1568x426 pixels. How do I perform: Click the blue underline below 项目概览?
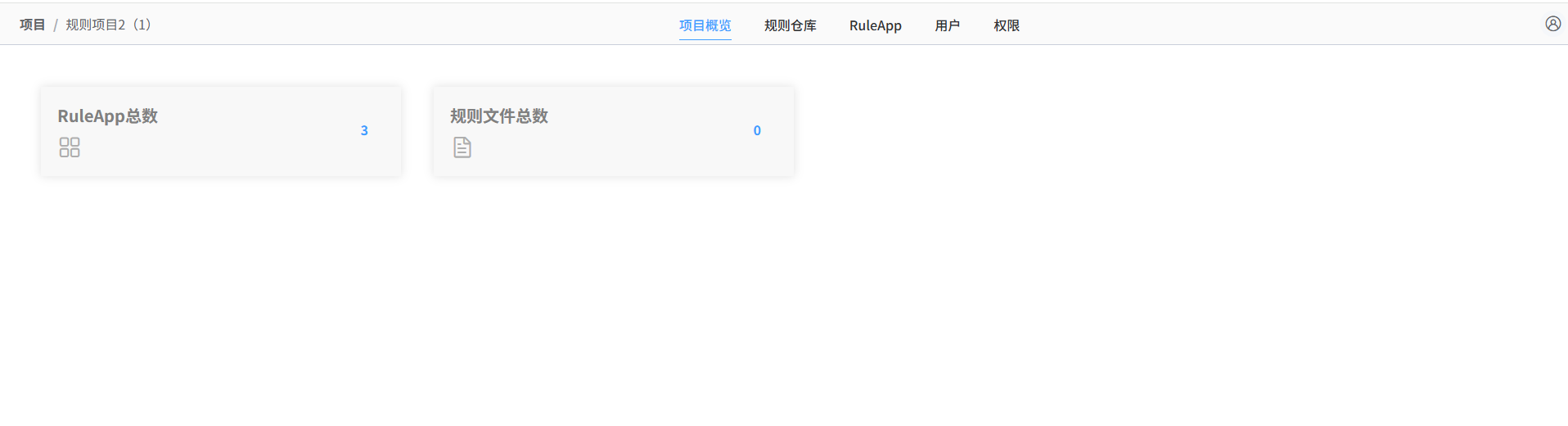(x=705, y=39)
